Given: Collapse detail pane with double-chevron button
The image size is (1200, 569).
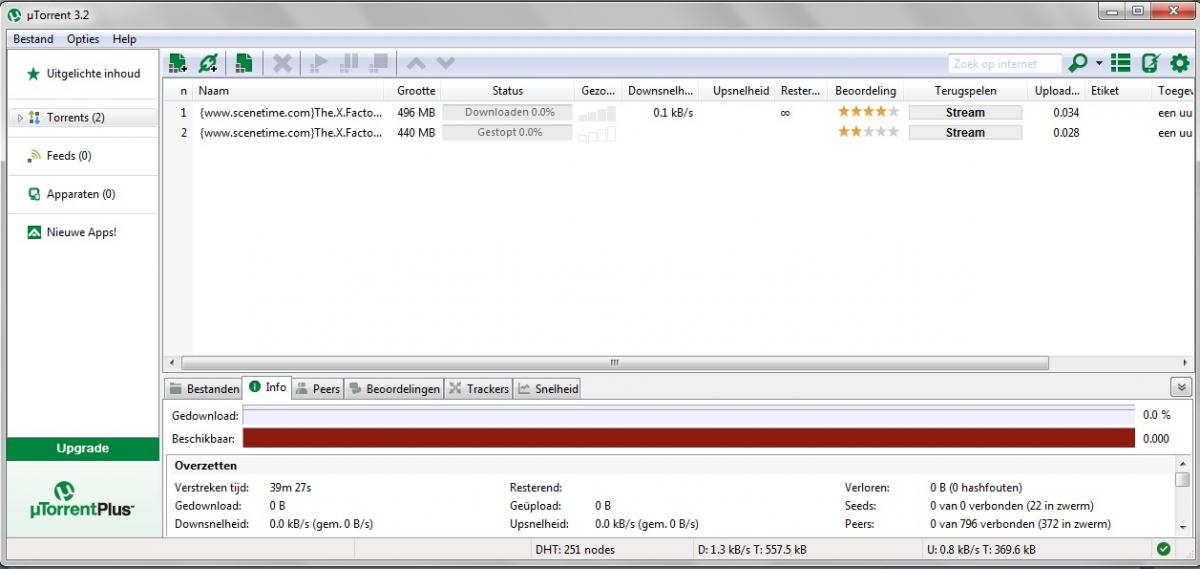Looking at the screenshot, I should point(1180,388).
